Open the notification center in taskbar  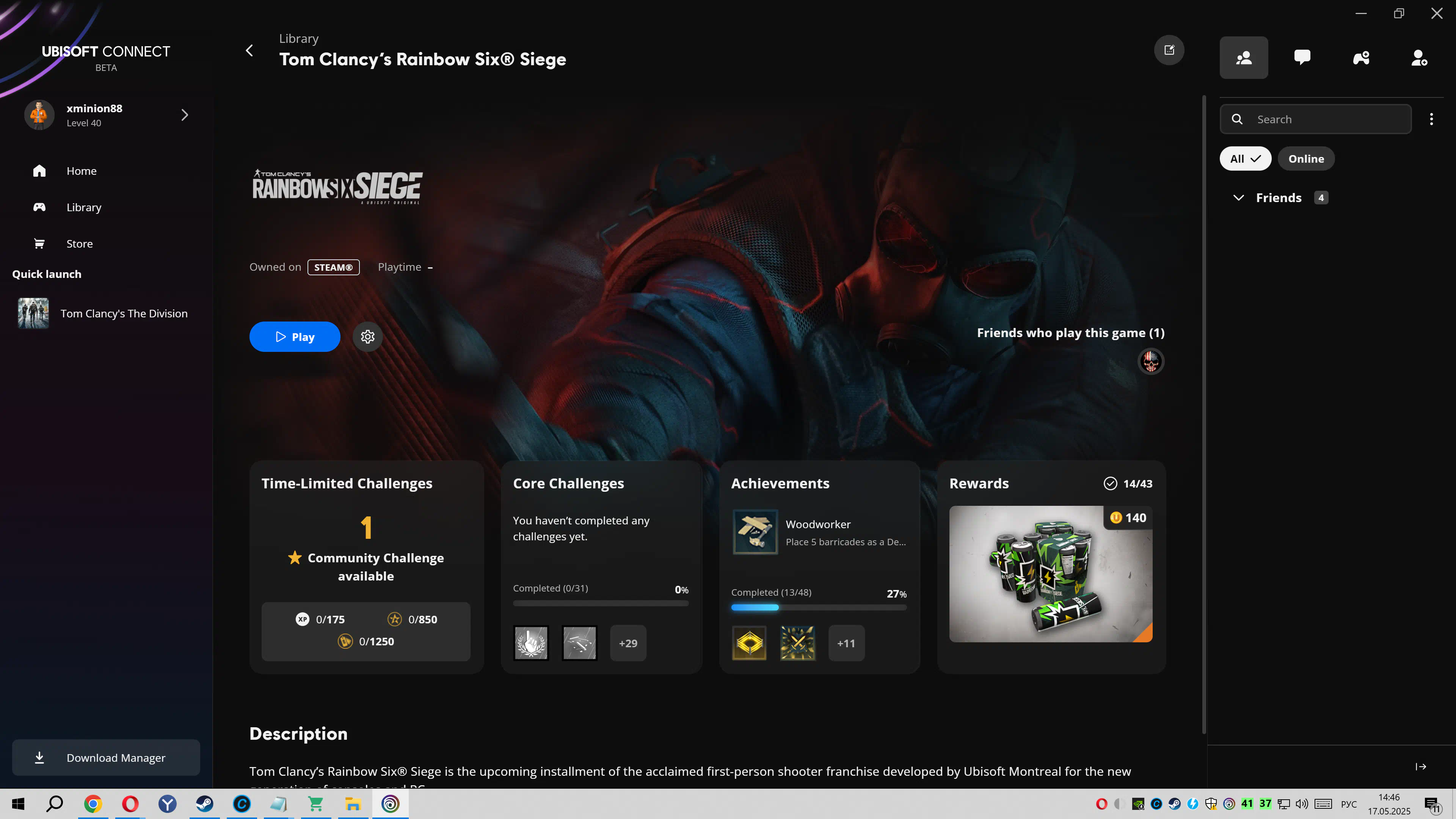pos(1432,804)
